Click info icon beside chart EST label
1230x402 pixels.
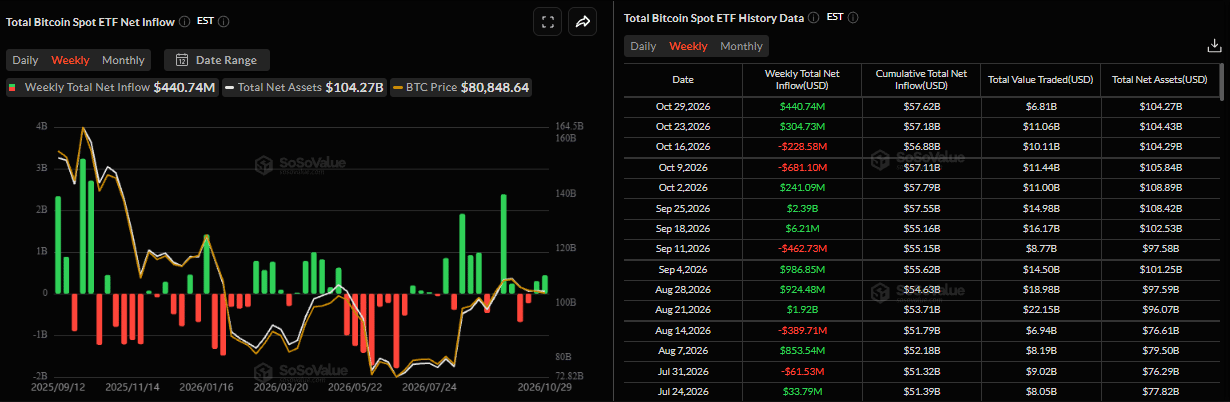[x=224, y=21]
